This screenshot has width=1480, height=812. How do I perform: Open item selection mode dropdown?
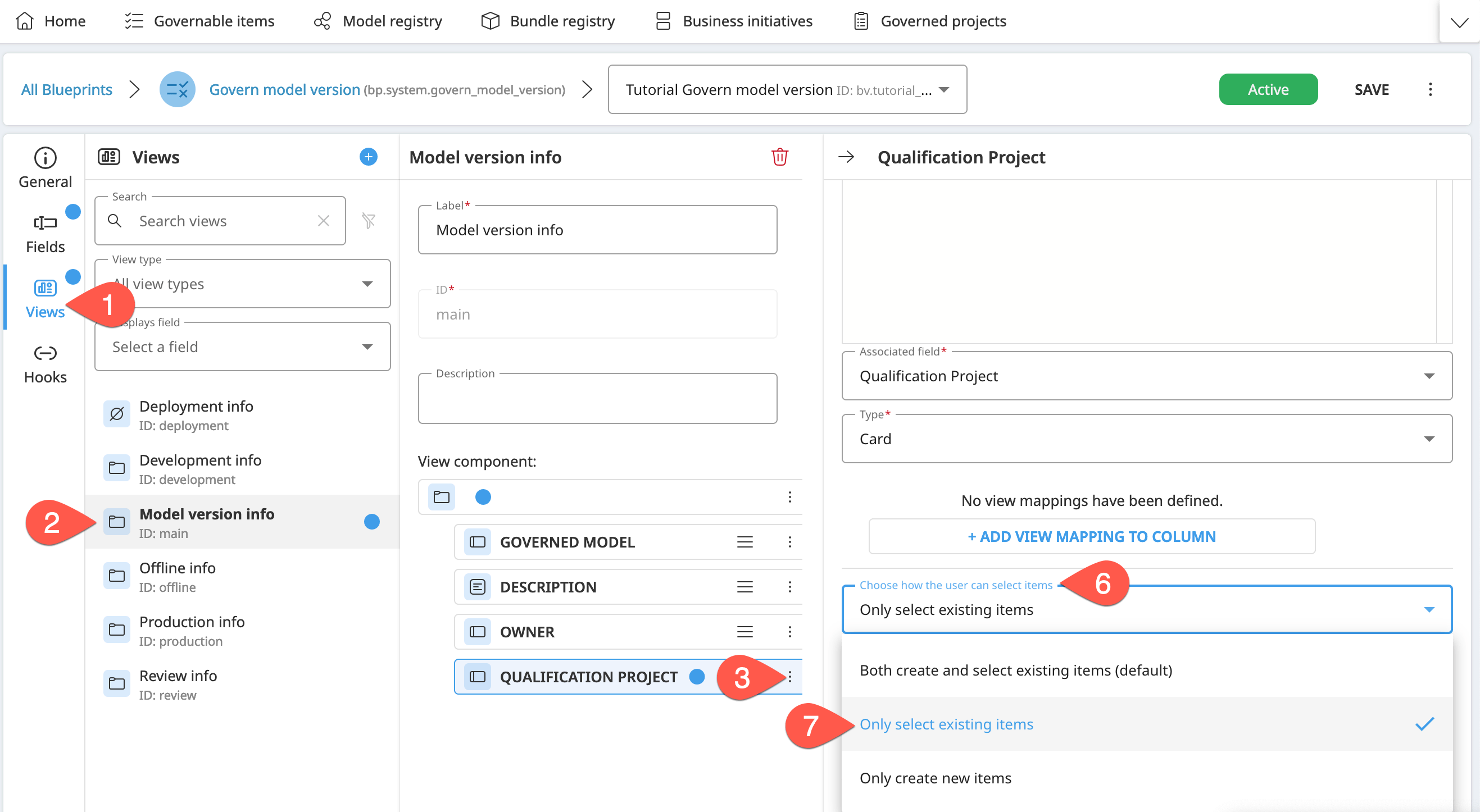click(1147, 609)
